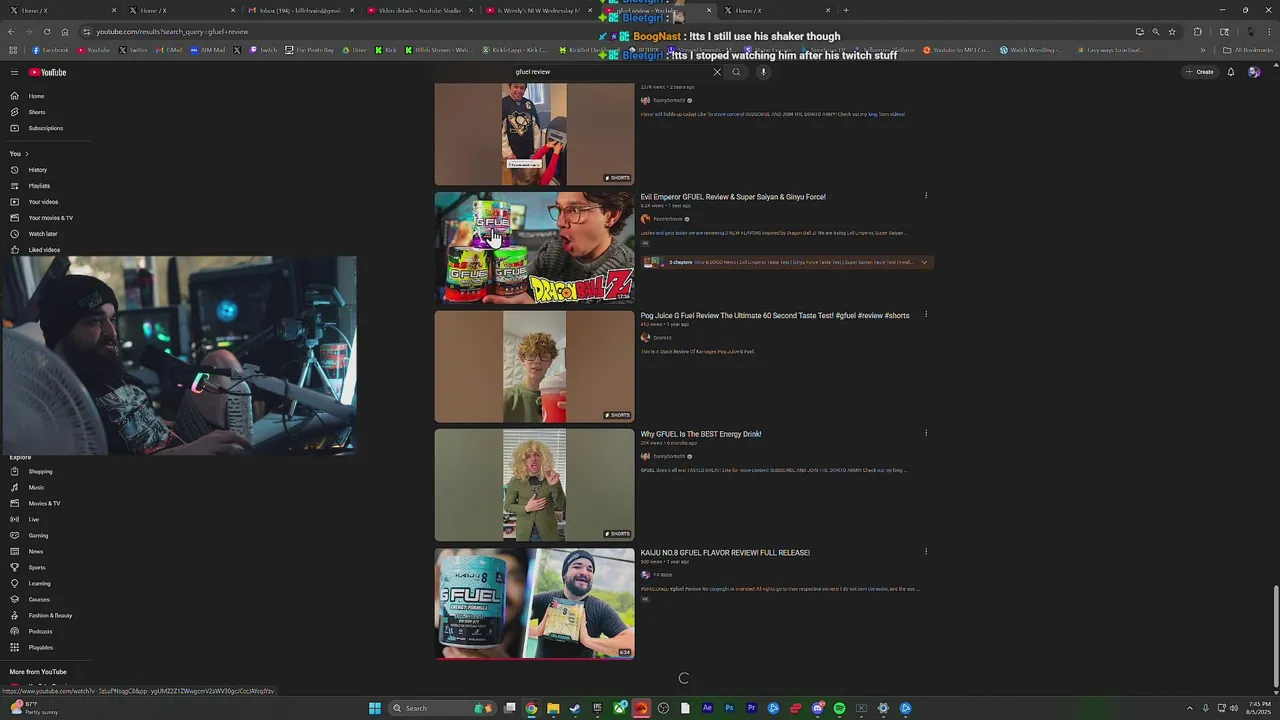Open KAIJU NO.8 GFUEL FLAVOR REVIEW title
The width and height of the screenshot is (1280, 720).
point(725,553)
